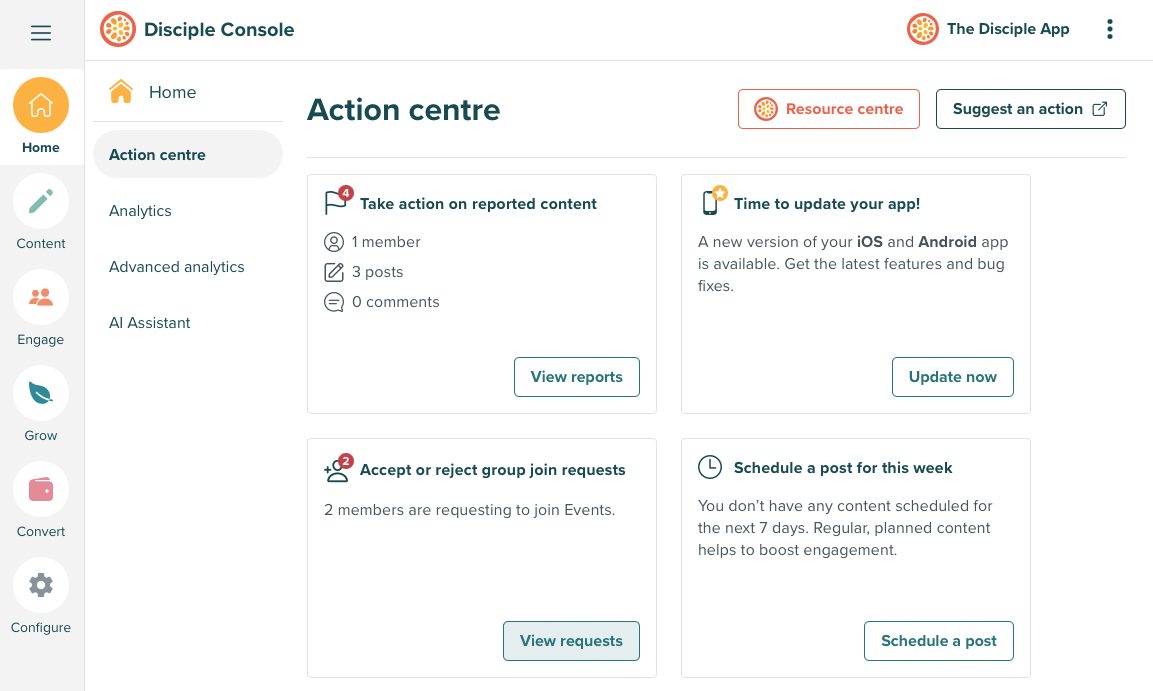The height and width of the screenshot is (691, 1153).
Task: Select the Grow leaf icon
Action: [x=41, y=394]
